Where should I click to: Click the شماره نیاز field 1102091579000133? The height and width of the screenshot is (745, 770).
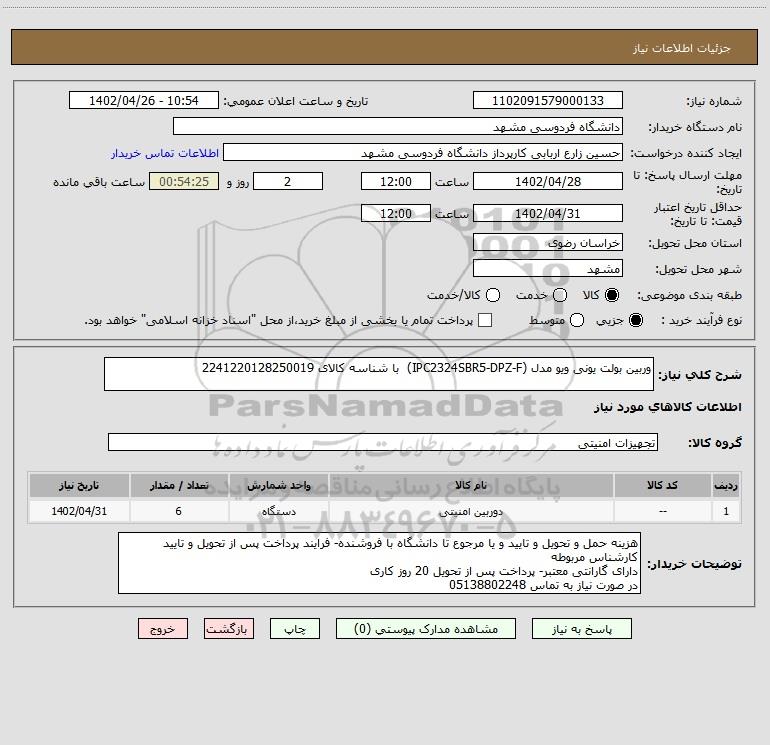[x=548, y=100]
